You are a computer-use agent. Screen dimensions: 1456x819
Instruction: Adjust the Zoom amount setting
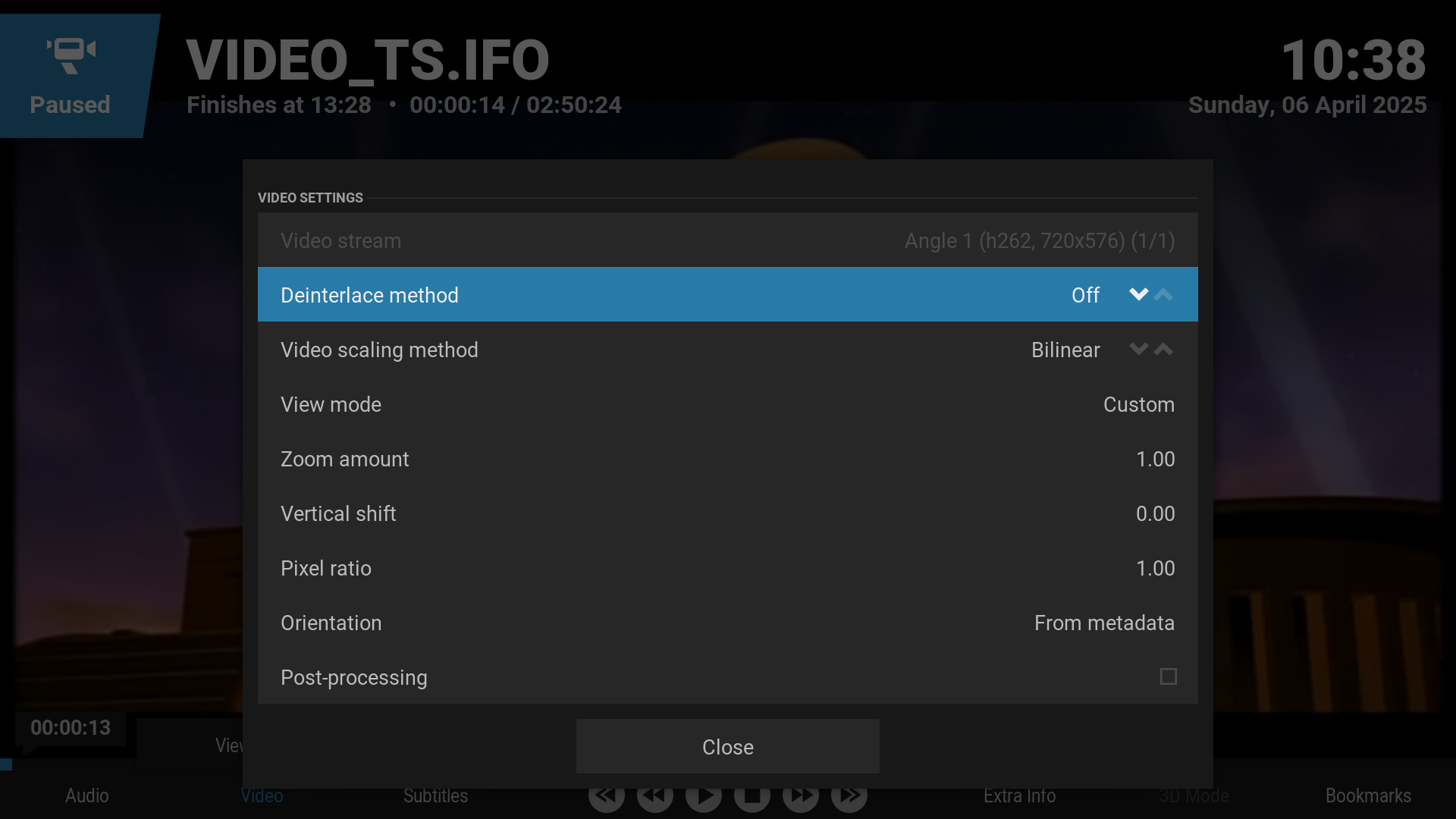tap(727, 459)
